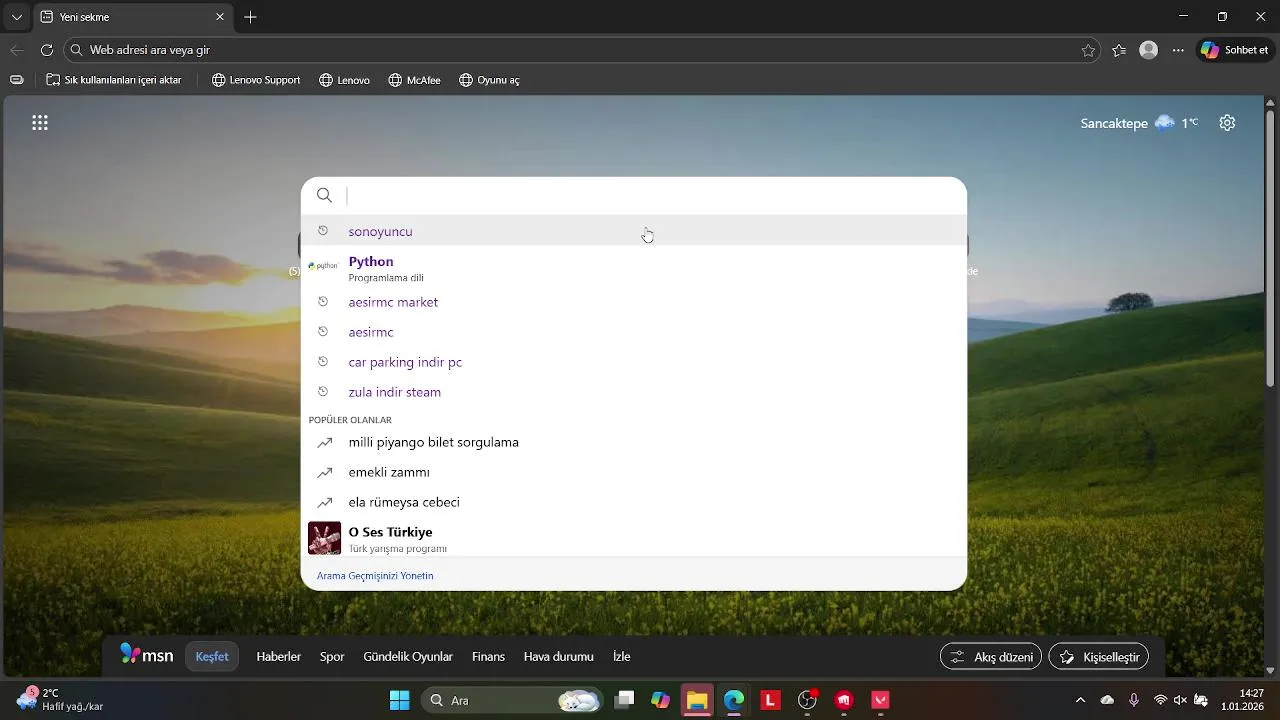Click the microphone tray icon

[x=1134, y=700]
